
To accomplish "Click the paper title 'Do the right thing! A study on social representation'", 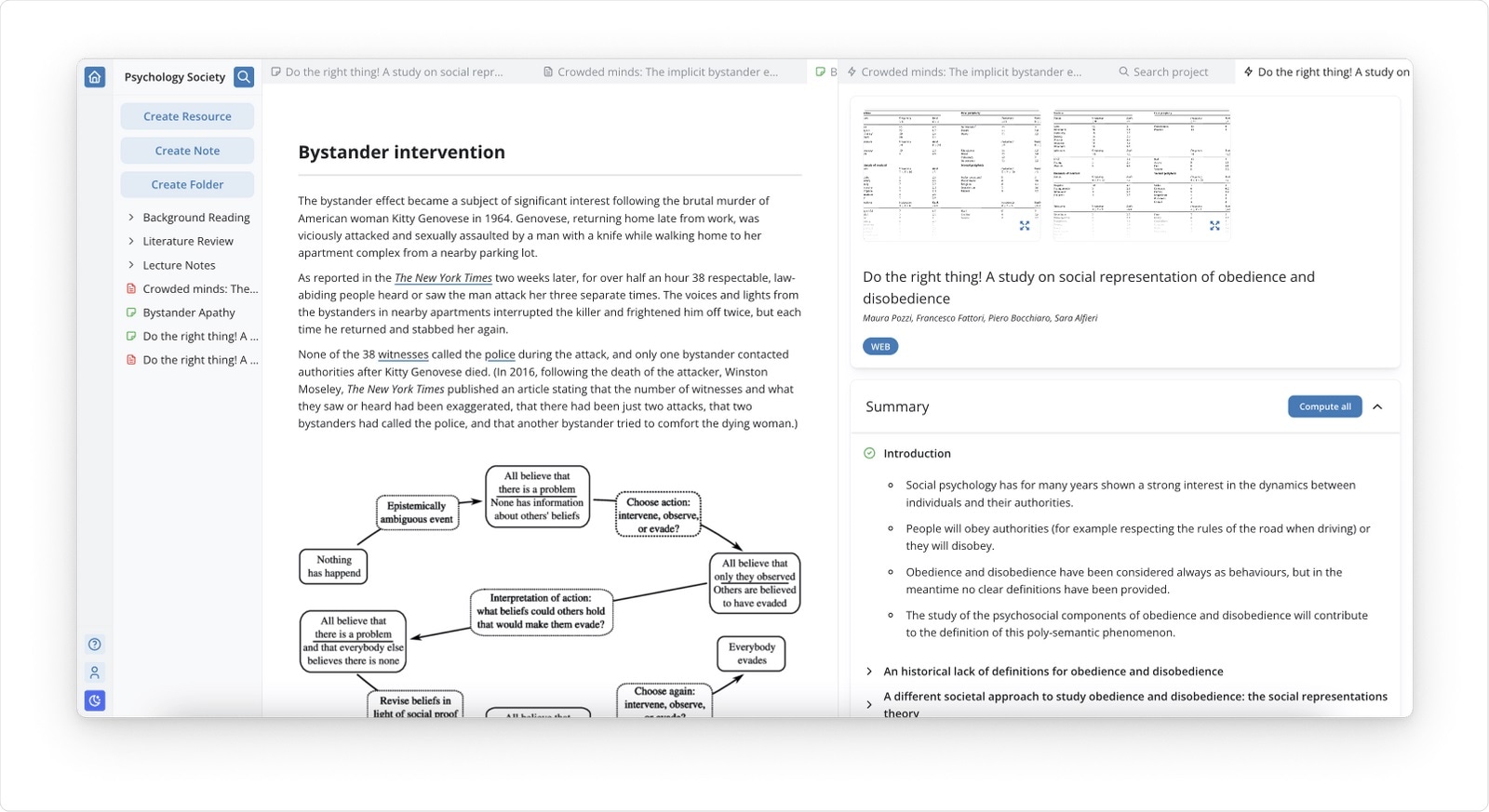I will click(1089, 287).
